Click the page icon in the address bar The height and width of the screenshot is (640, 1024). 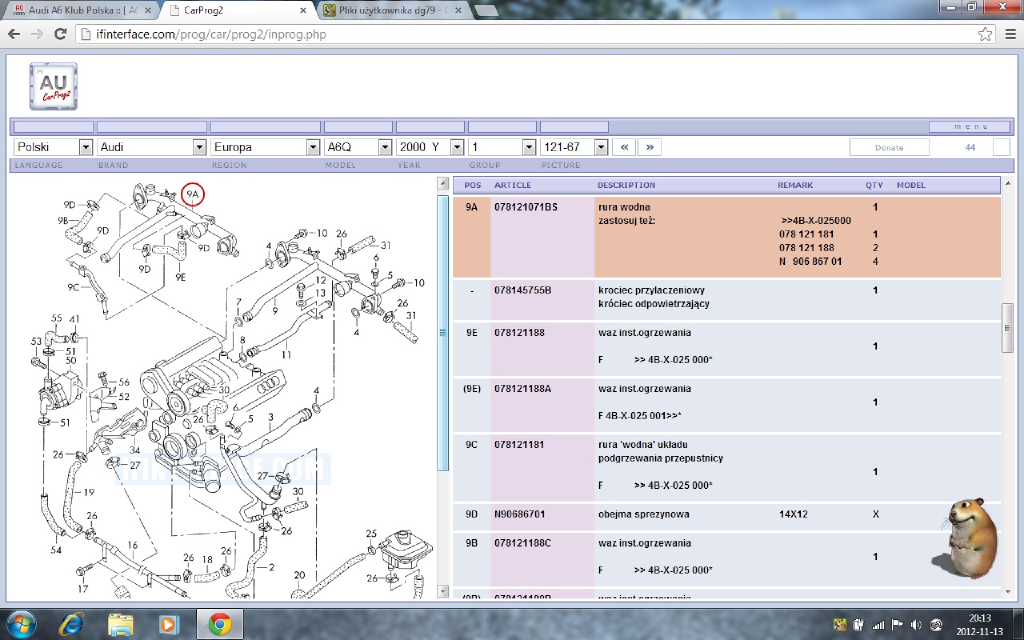coord(86,35)
